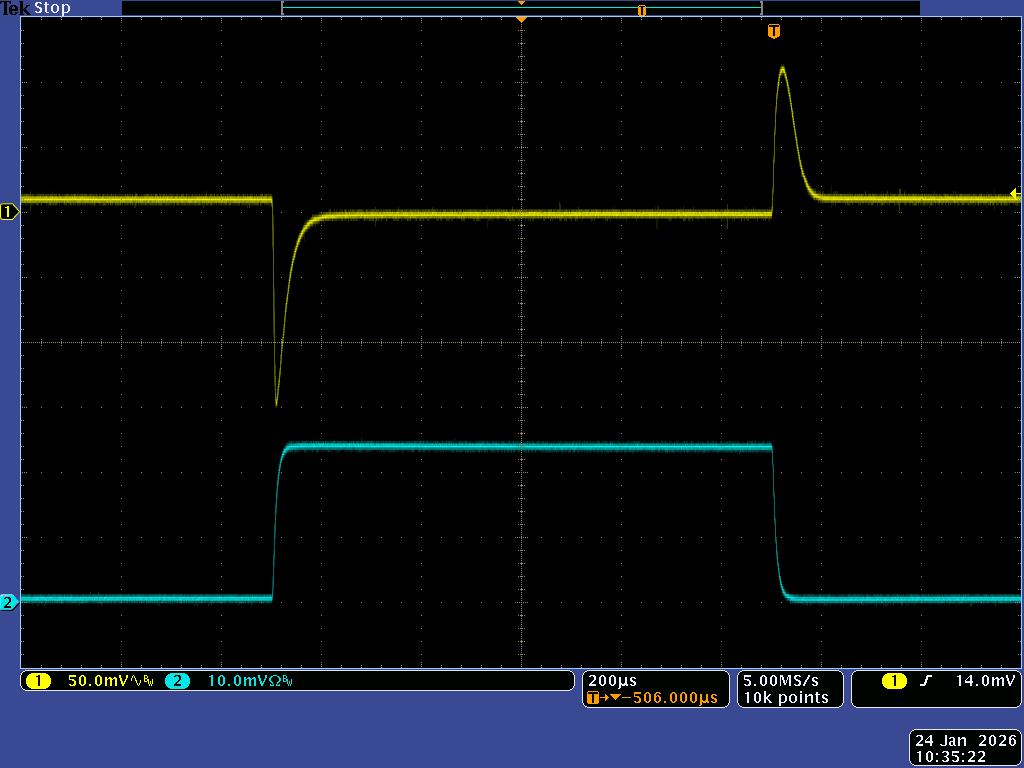Click the channel 2 ohm termination symbol
The image size is (1024, 768).
click(276, 681)
